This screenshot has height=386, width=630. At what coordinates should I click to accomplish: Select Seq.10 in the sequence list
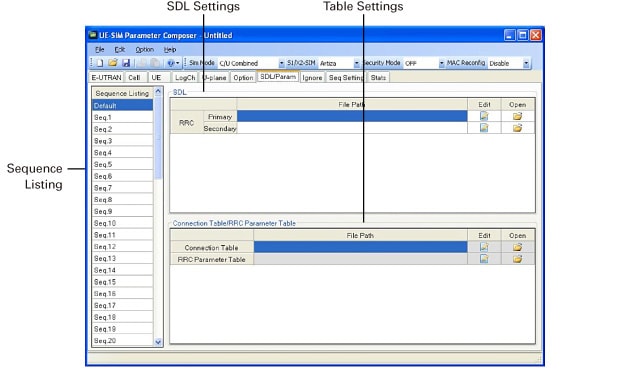pos(123,223)
